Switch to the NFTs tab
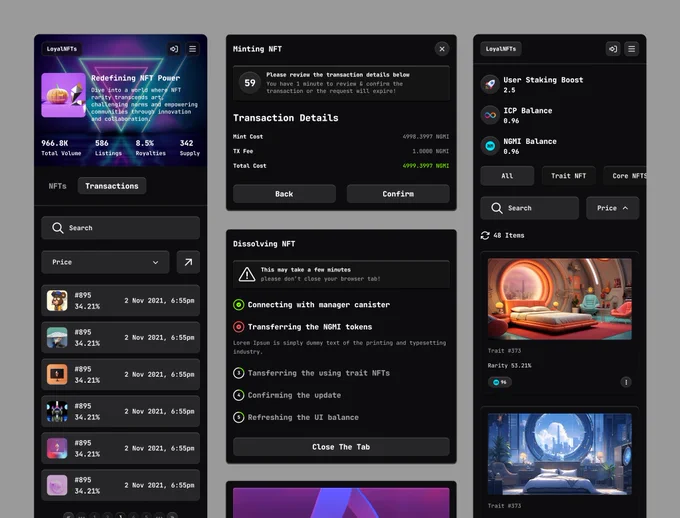 (58, 186)
